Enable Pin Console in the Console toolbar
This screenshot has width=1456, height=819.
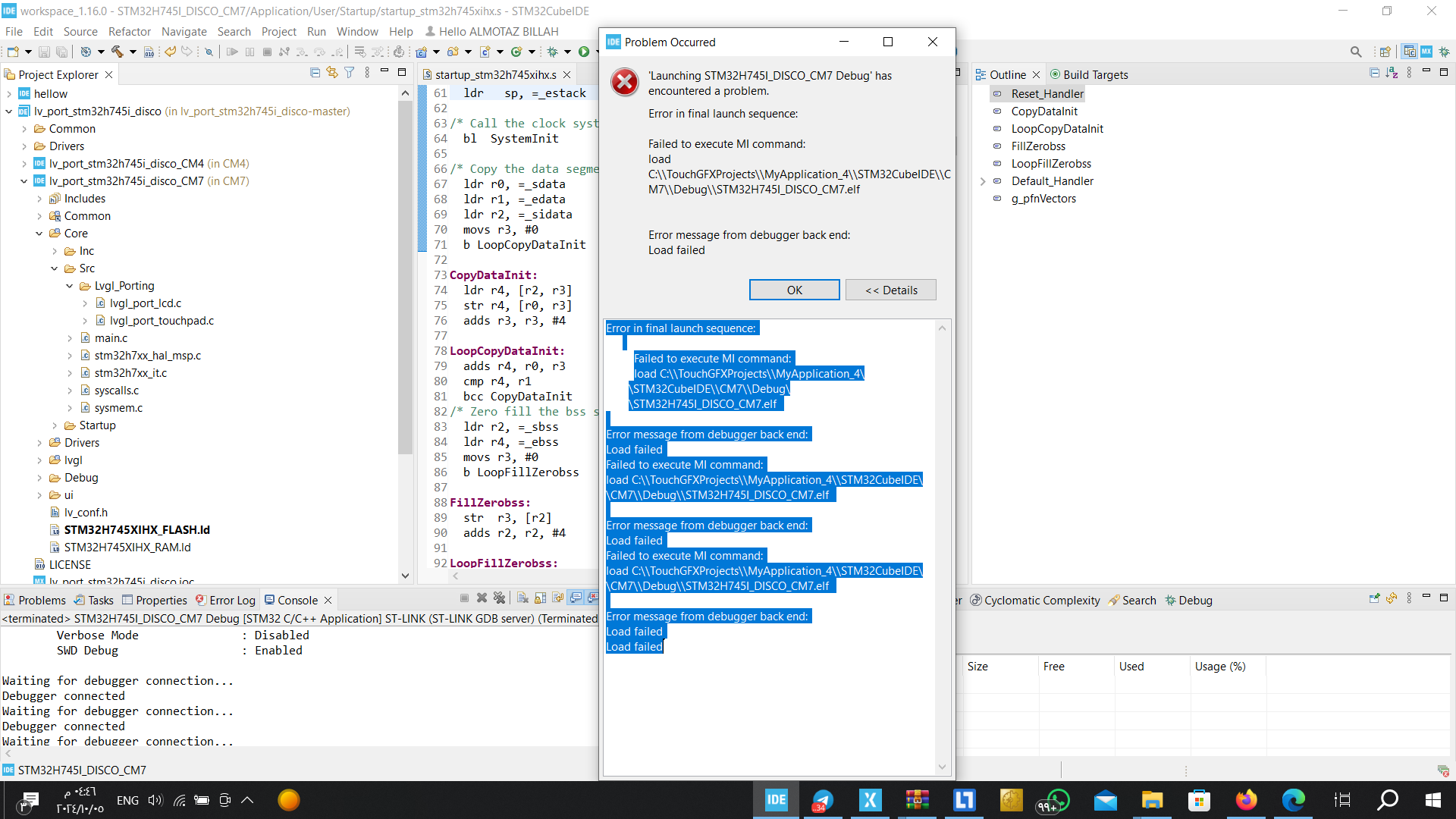pyautogui.click(x=558, y=598)
